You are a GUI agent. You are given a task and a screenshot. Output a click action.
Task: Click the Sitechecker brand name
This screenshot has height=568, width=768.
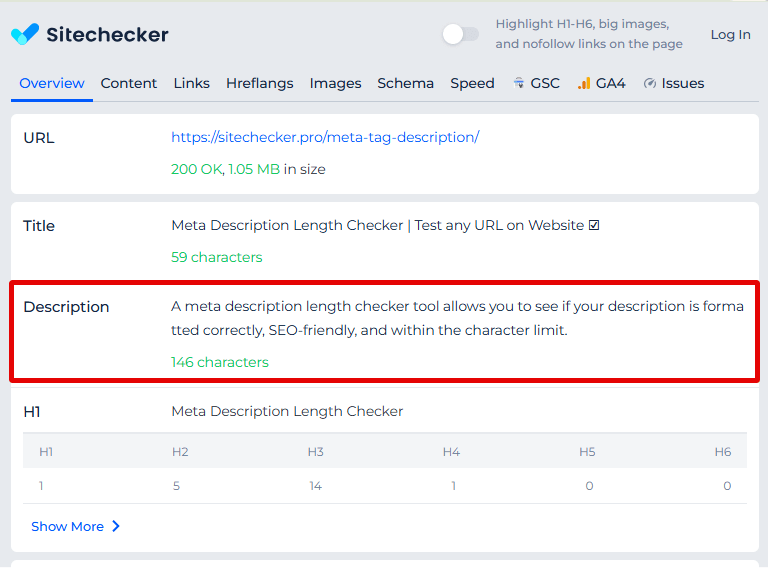(107, 34)
